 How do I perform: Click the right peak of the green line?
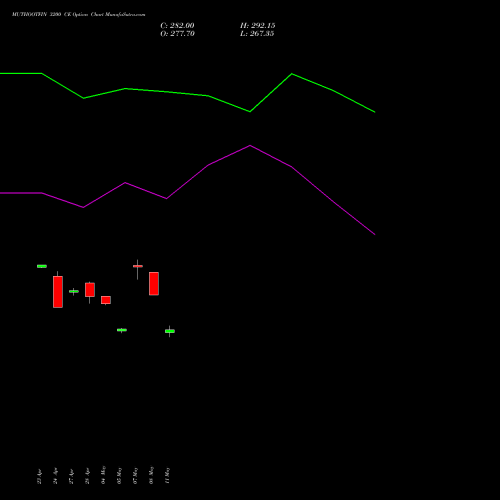pos(292,74)
